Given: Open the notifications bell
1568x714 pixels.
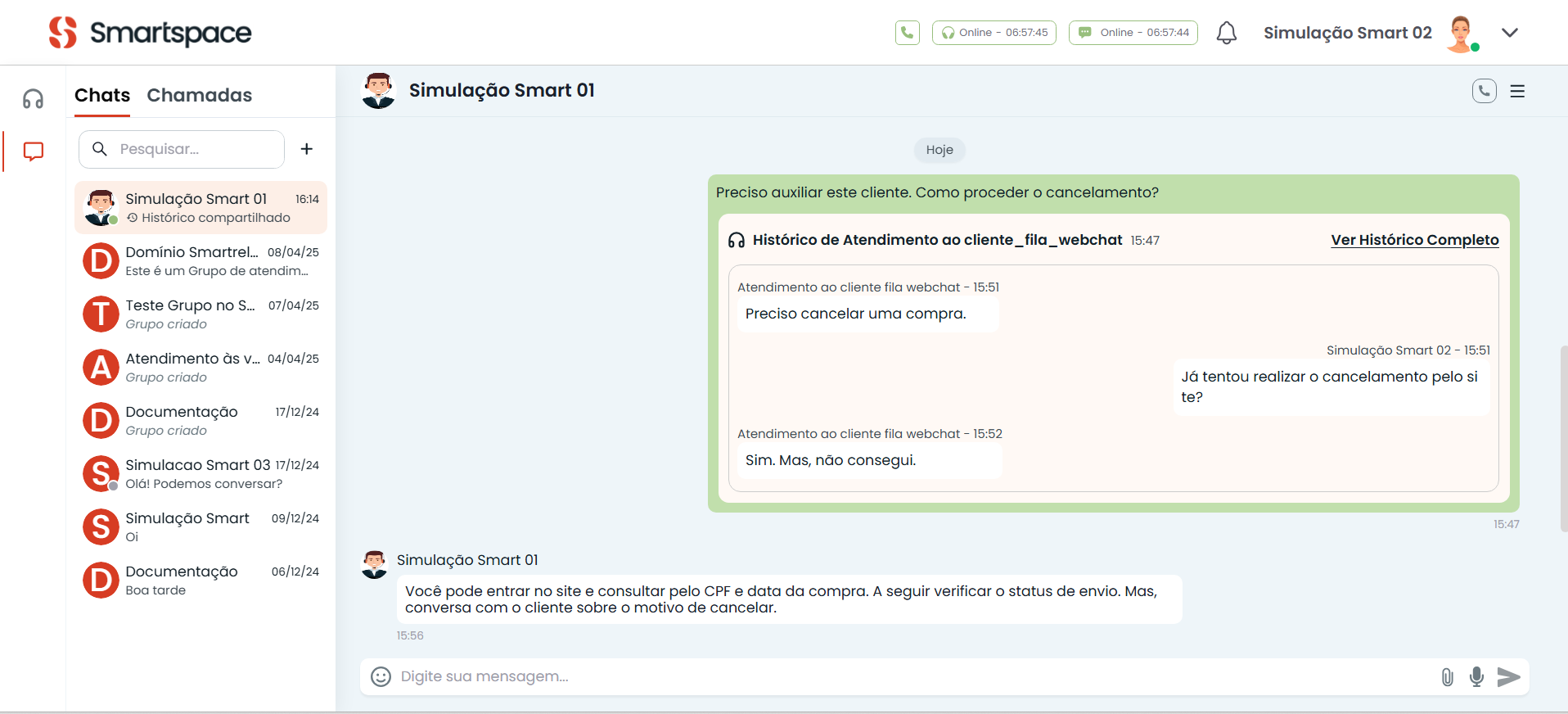Looking at the screenshot, I should click(x=1226, y=33).
